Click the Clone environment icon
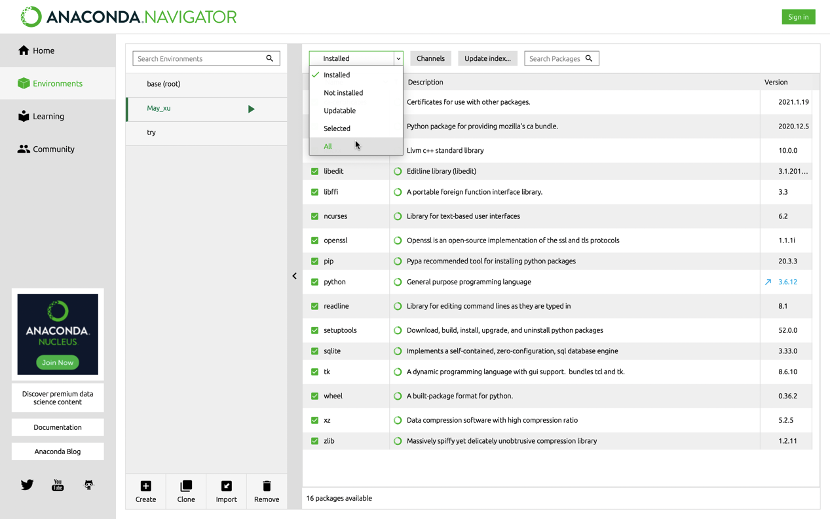The image size is (830, 520). coord(186,486)
